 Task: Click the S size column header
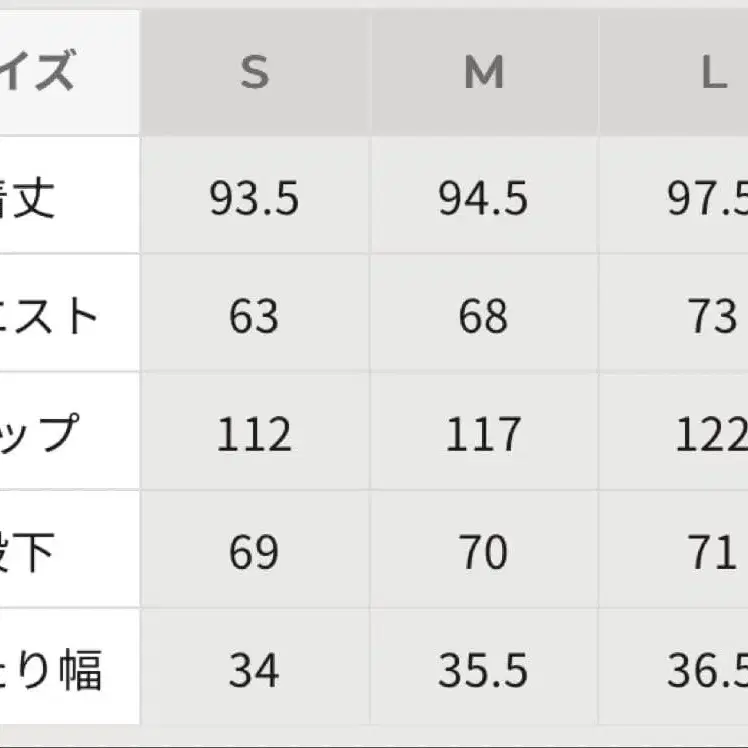click(254, 75)
